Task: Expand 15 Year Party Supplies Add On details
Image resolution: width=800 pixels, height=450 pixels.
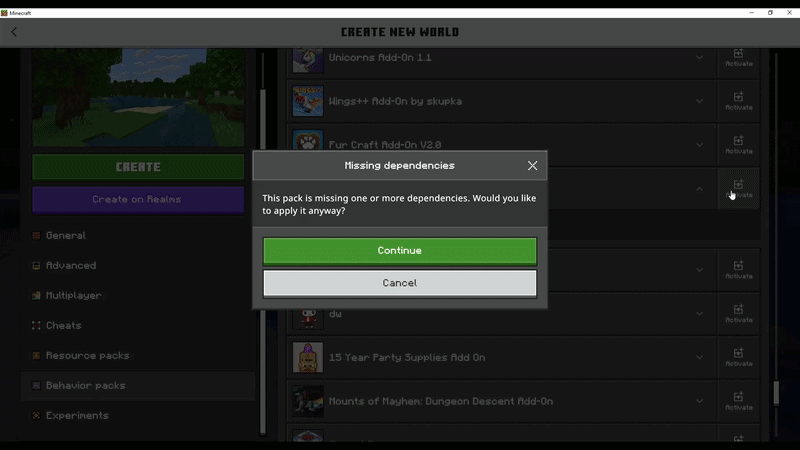Action: tap(699, 358)
